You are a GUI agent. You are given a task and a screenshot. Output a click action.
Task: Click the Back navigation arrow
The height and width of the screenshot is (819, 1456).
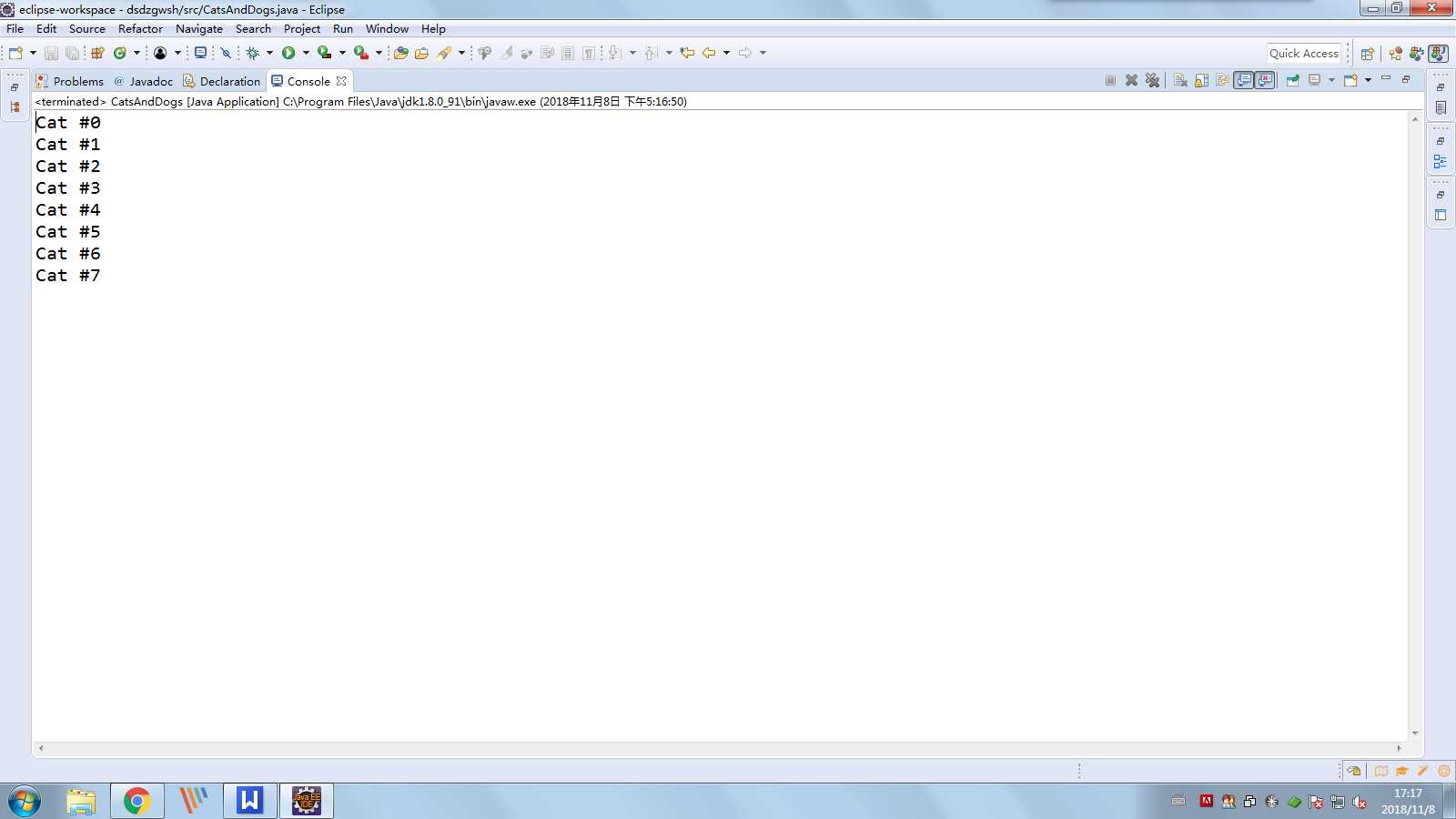pyautogui.click(x=709, y=53)
